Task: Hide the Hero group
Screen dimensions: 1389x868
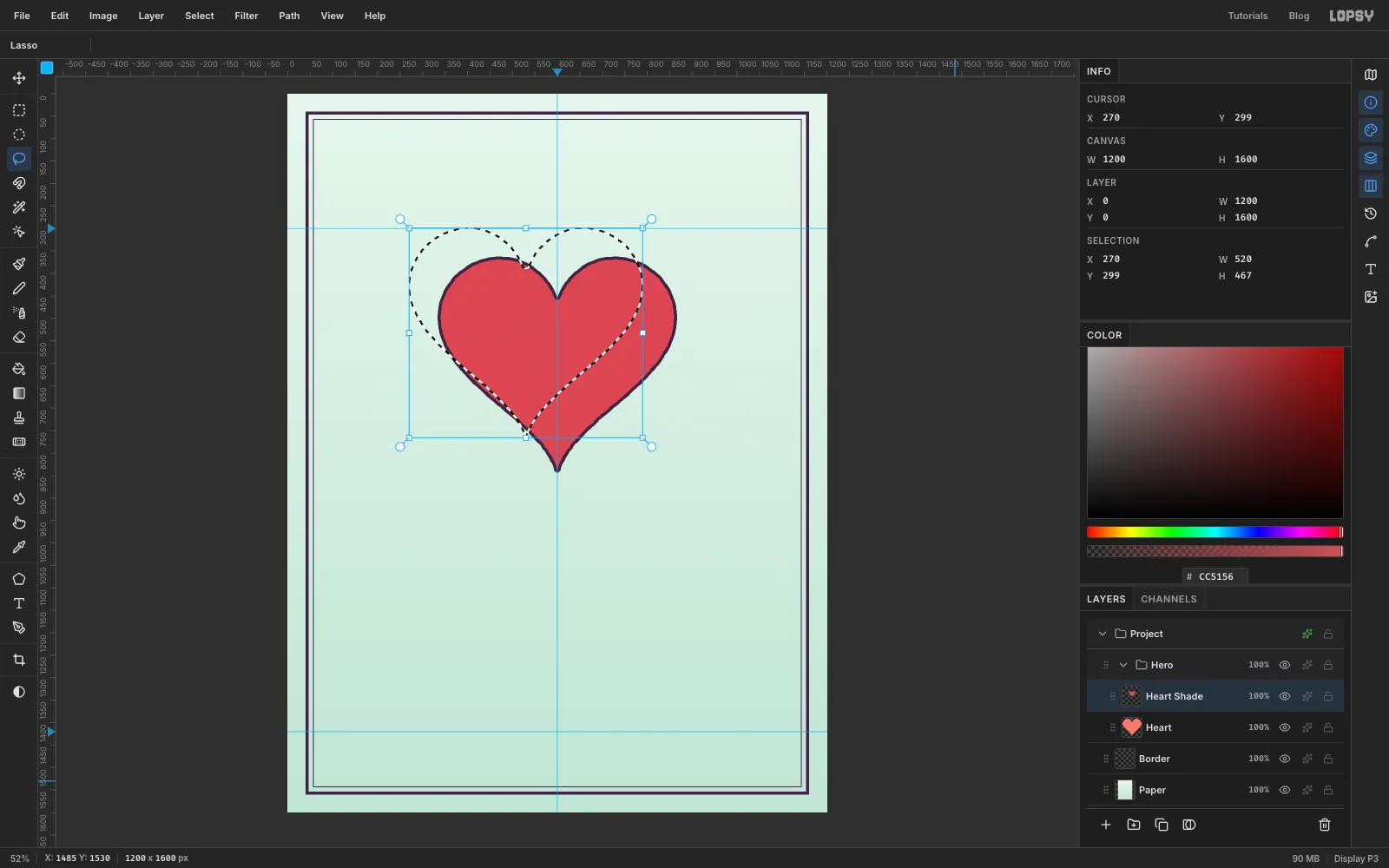Action: pyautogui.click(x=1285, y=665)
